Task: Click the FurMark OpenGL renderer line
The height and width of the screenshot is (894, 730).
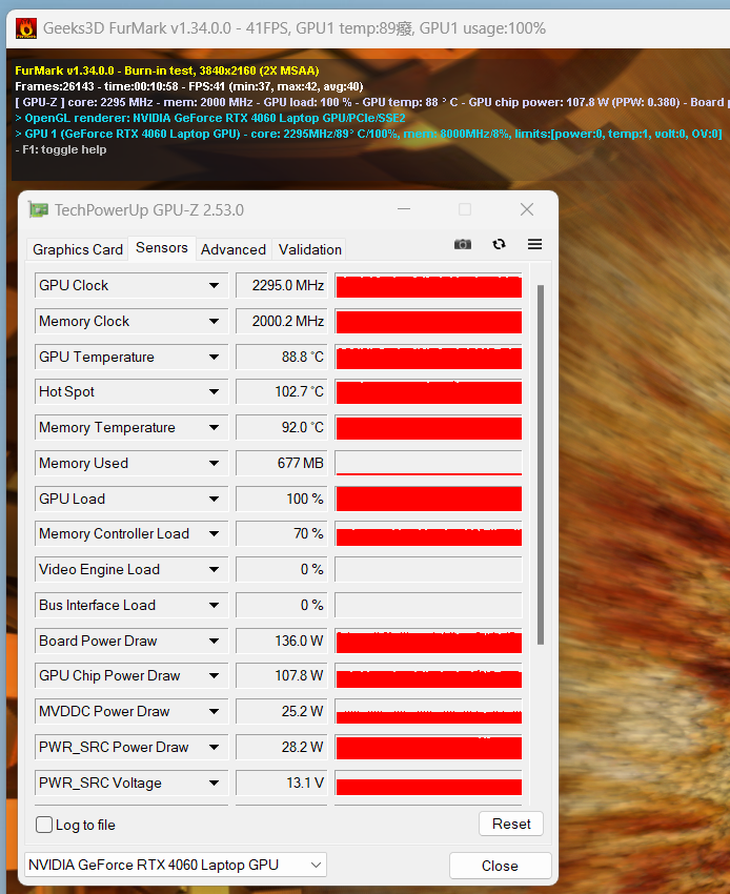Action: (210, 118)
